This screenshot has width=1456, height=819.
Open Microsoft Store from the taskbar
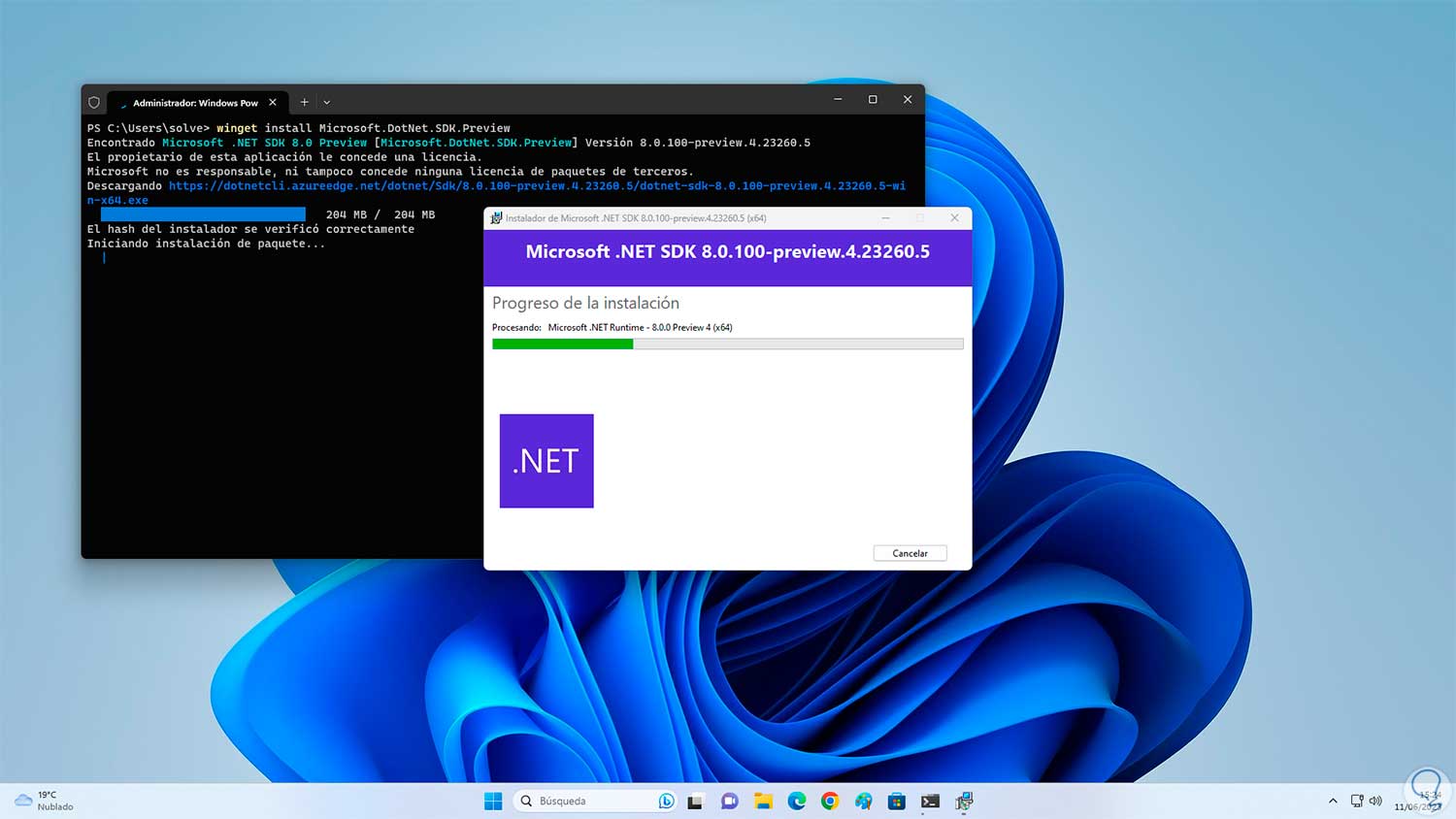click(x=897, y=801)
